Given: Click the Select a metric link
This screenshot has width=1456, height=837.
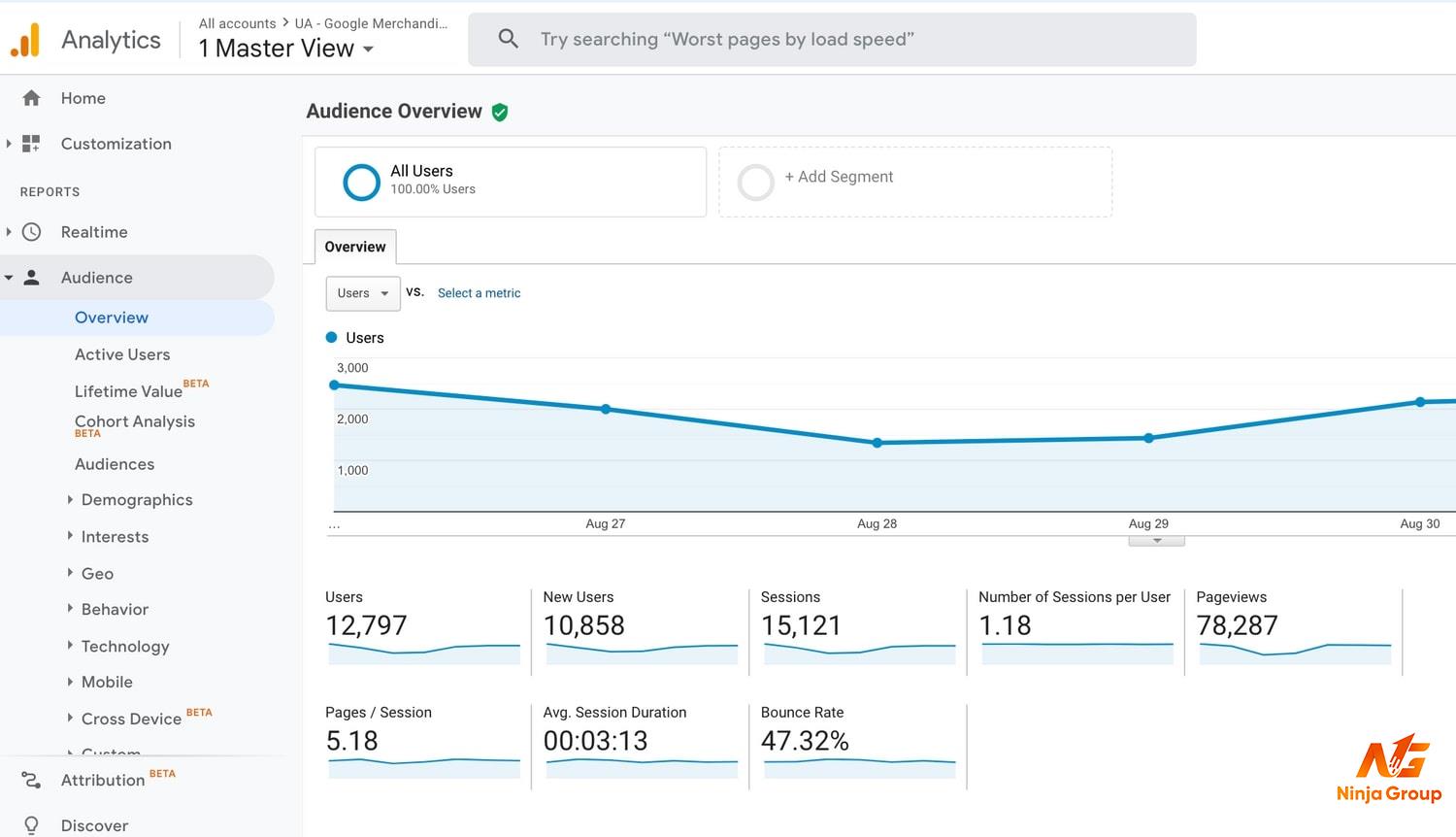Looking at the screenshot, I should pyautogui.click(x=479, y=293).
